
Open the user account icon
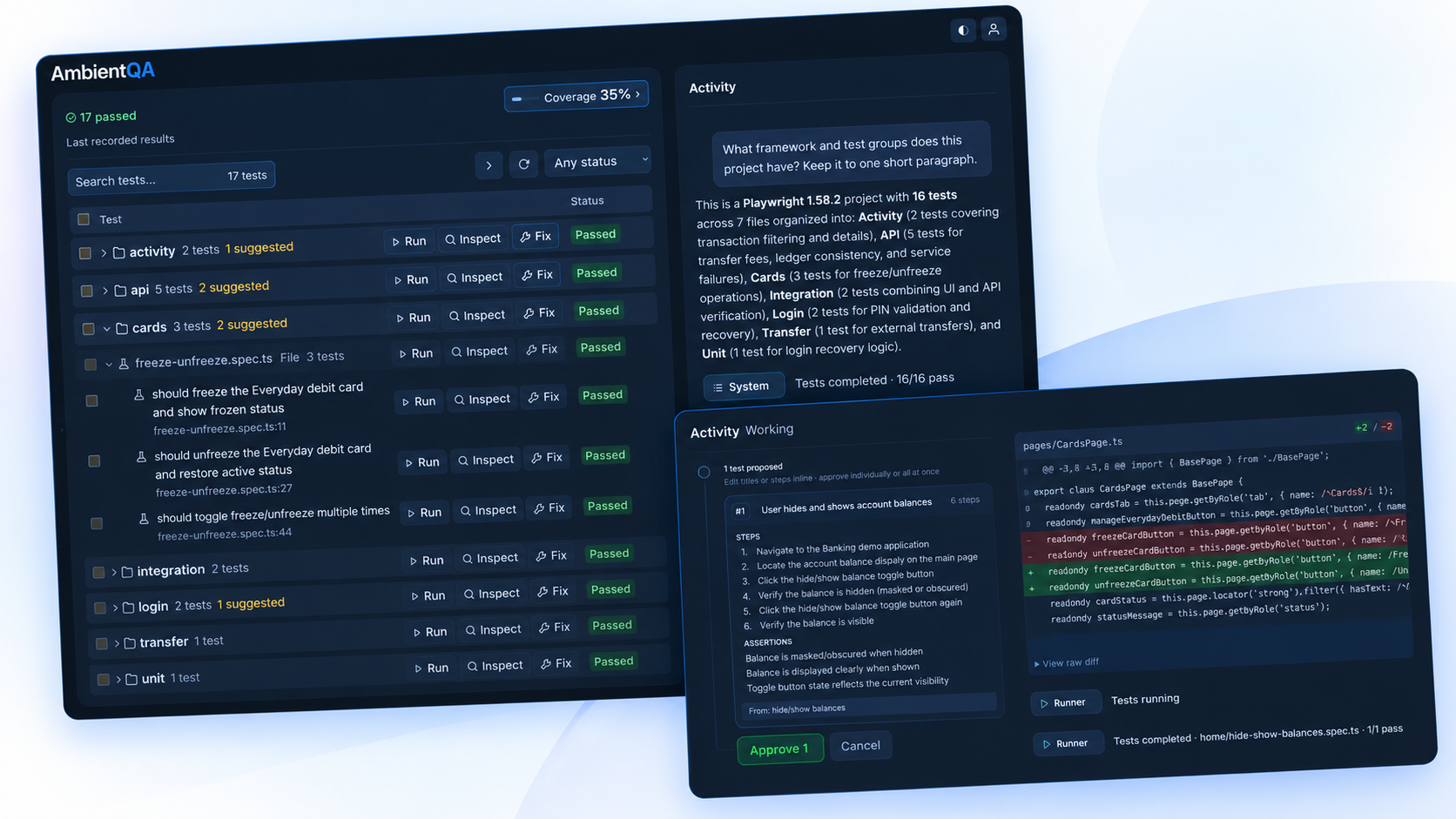(994, 30)
